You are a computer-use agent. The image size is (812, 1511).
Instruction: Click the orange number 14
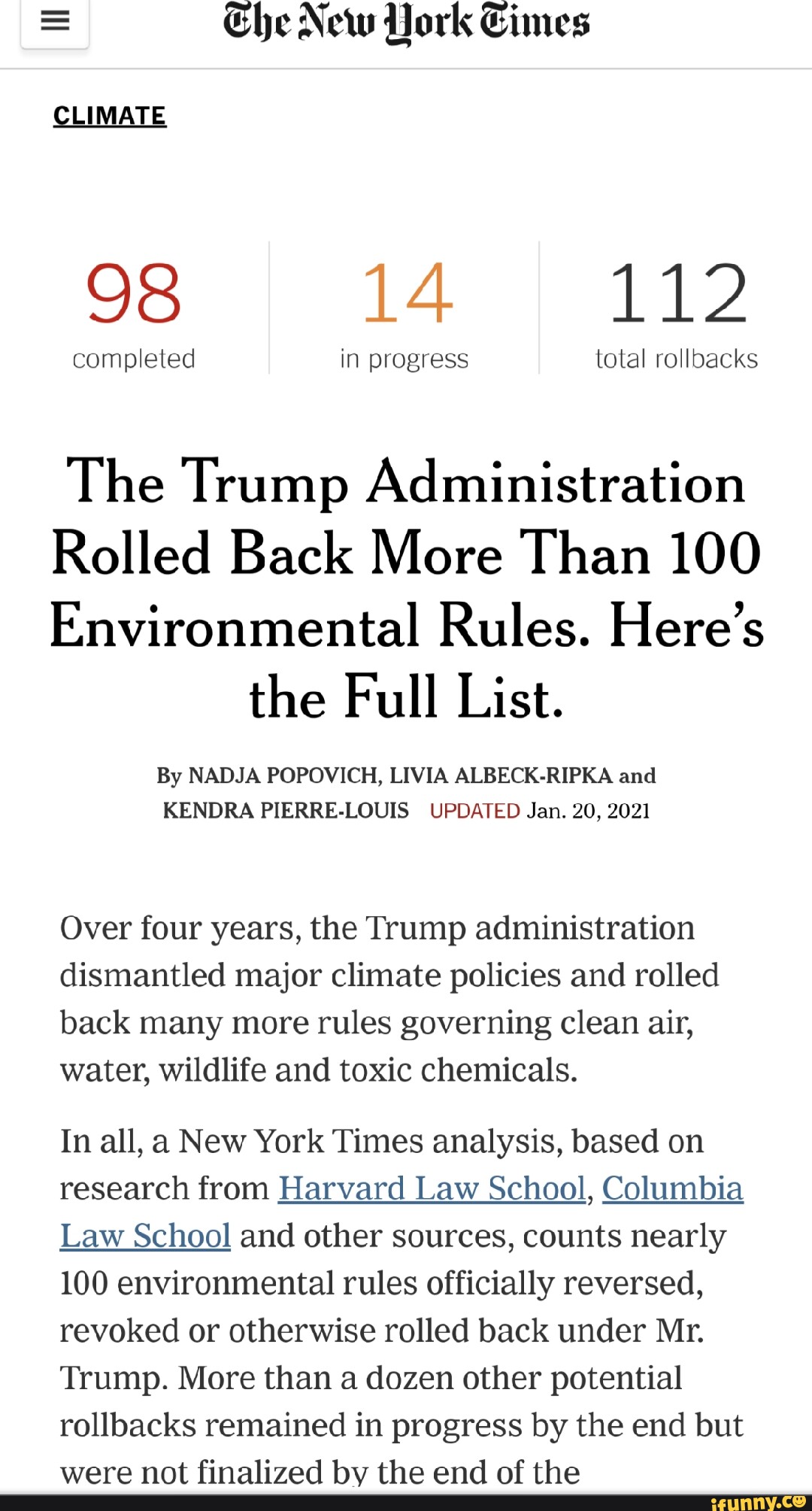[407, 293]
